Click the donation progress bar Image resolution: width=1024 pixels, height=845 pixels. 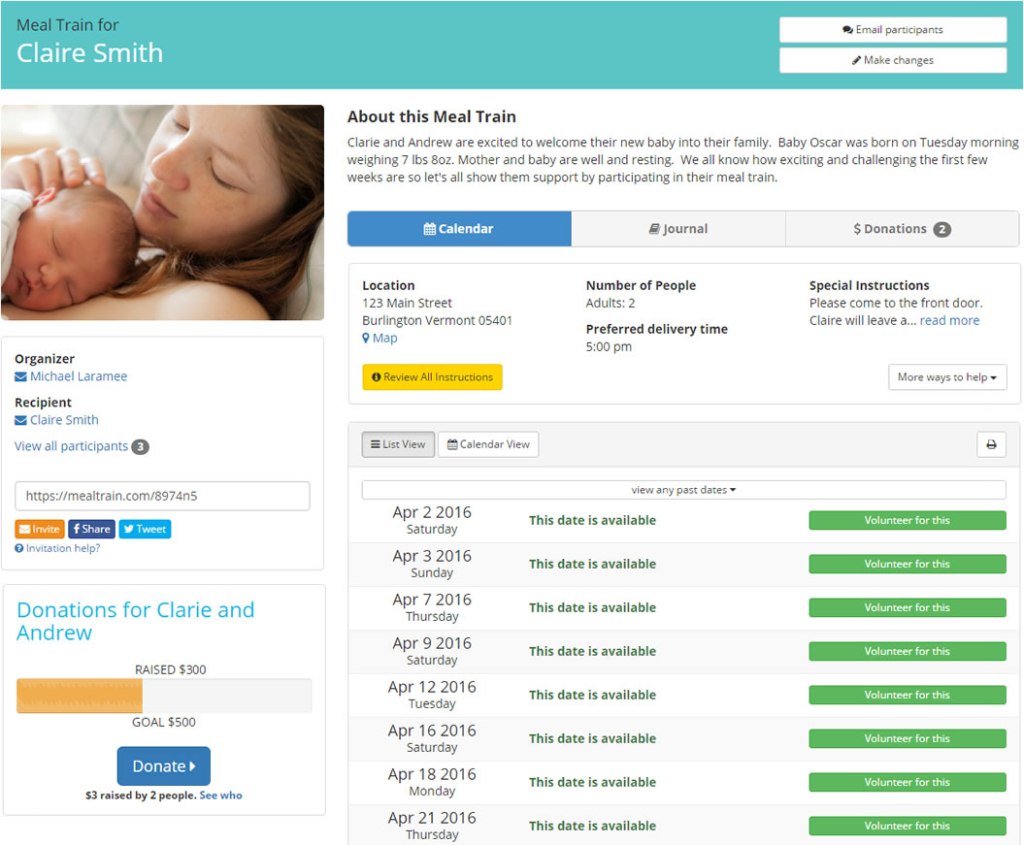pyautogui.click(x=163, y=696)
